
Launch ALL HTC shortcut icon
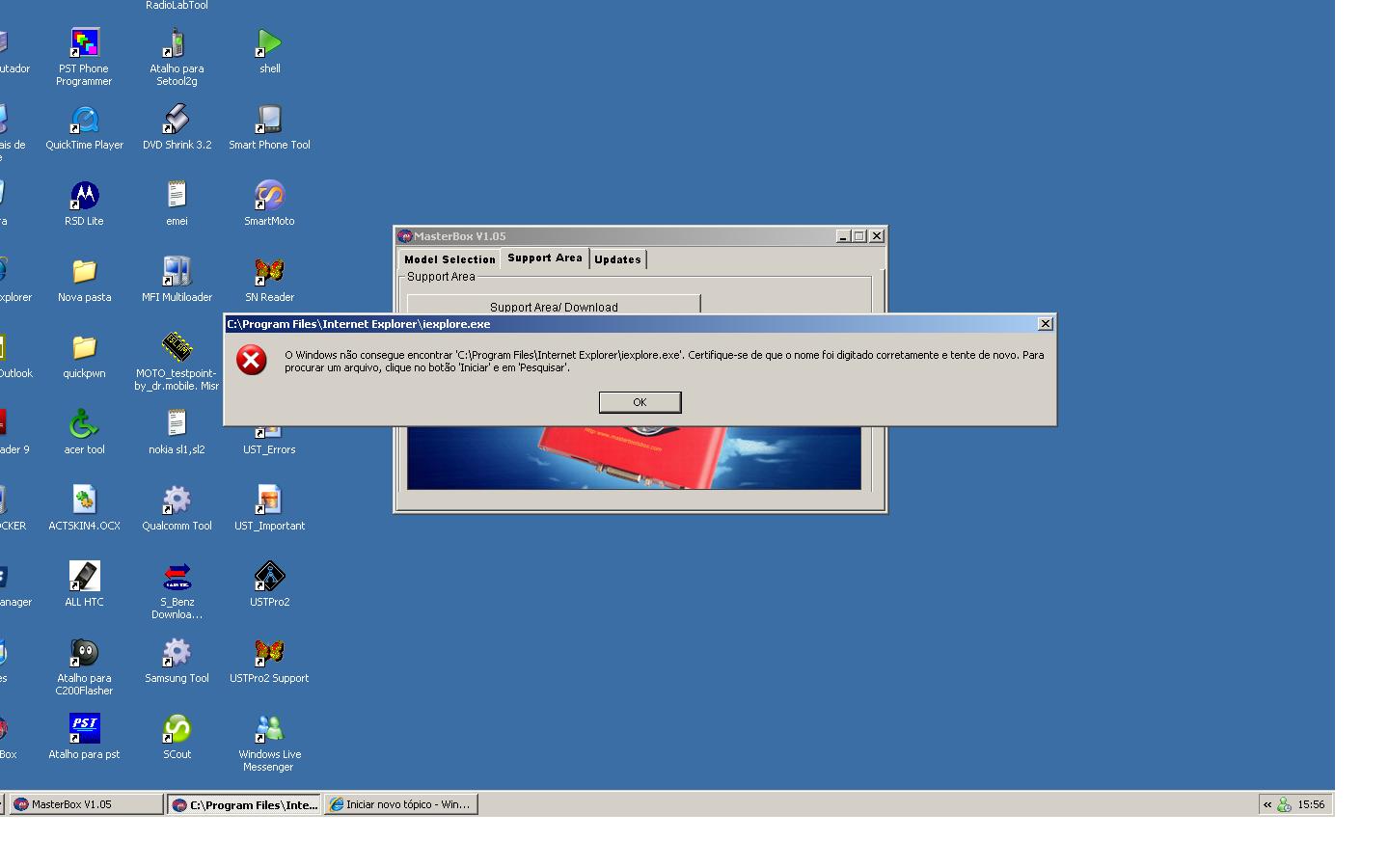[x=84, y=577]
